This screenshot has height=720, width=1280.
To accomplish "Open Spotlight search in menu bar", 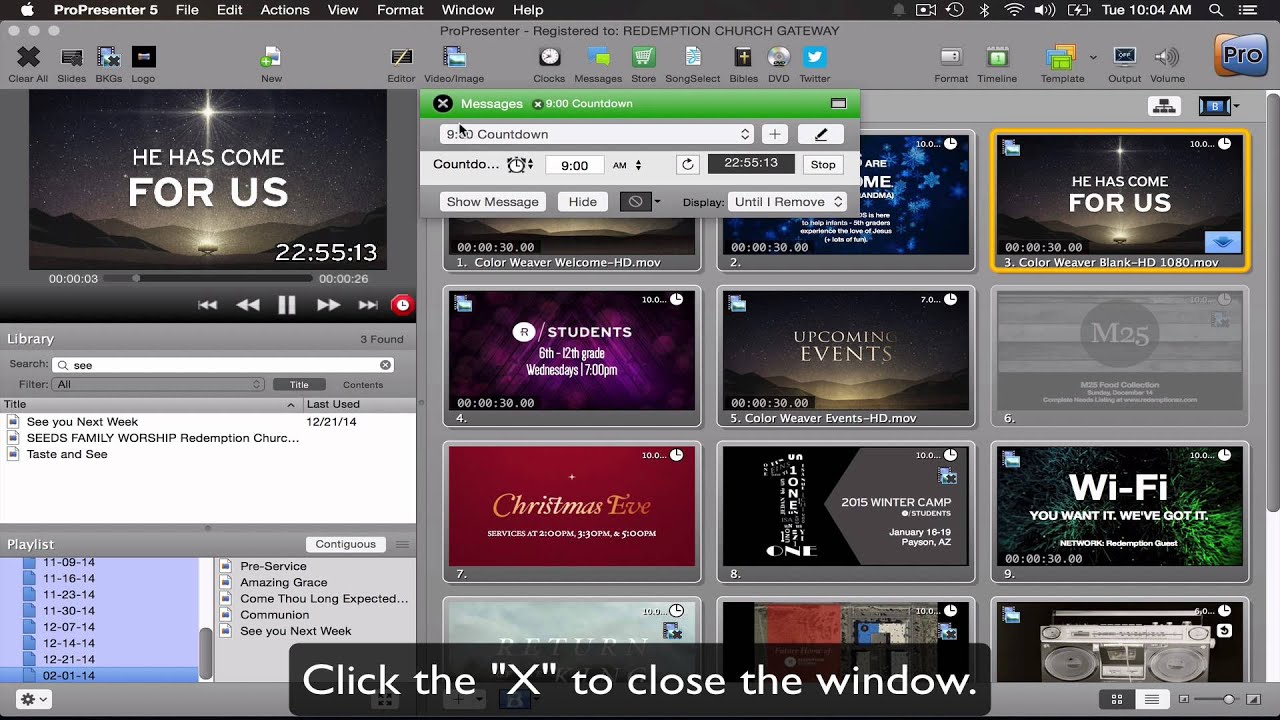I will point(1216,10).
